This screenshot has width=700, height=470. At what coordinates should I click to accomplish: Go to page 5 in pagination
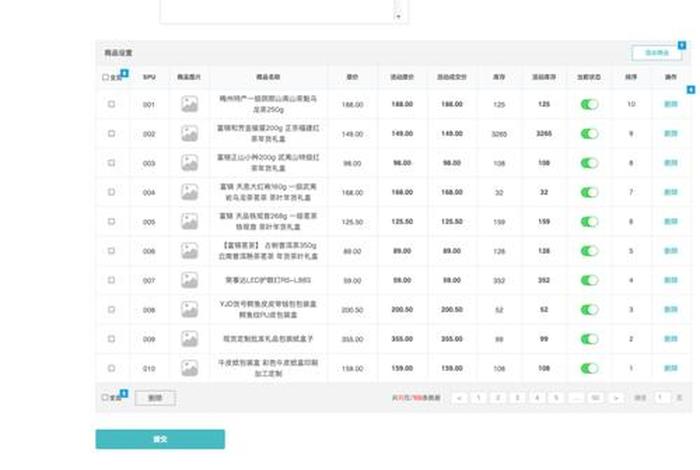(x=556, y=398)
